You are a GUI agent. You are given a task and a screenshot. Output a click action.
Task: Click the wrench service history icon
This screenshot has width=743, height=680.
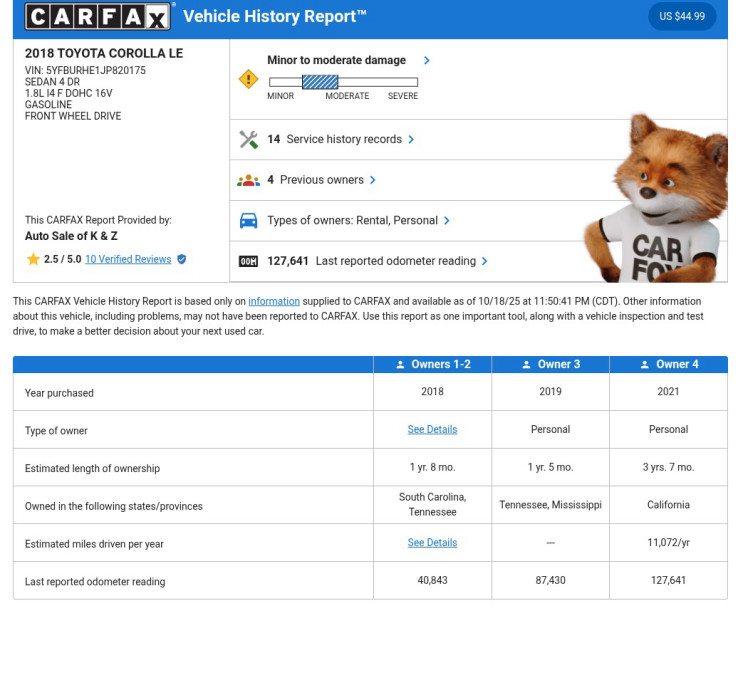coord(249,140)
